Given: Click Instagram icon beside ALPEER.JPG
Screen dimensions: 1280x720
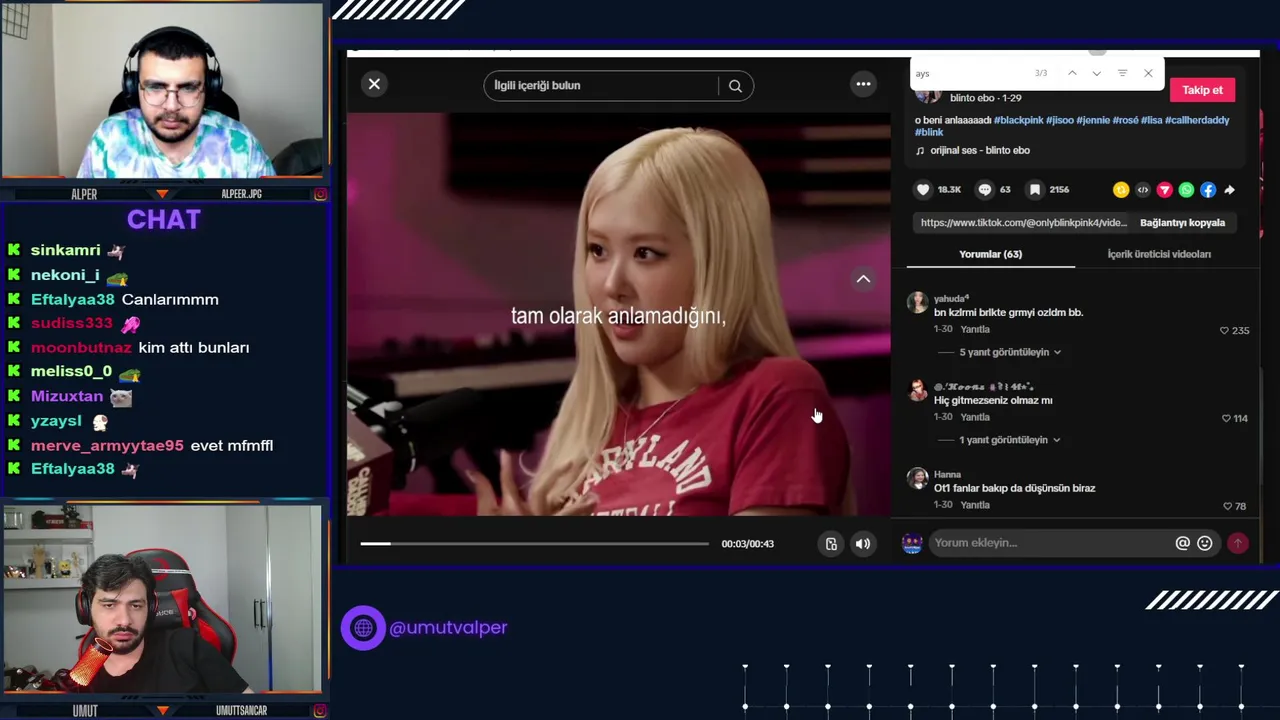Looking at the screenshot, I should coord(320,194).
